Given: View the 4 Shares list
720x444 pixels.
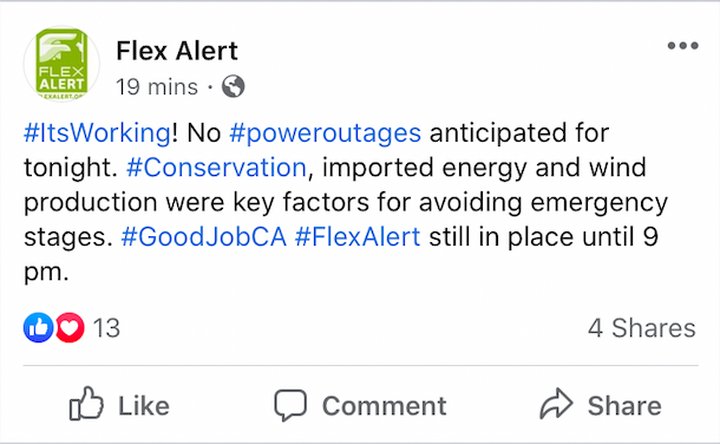Looking at the screenshot, I should (x=641, y=328).
